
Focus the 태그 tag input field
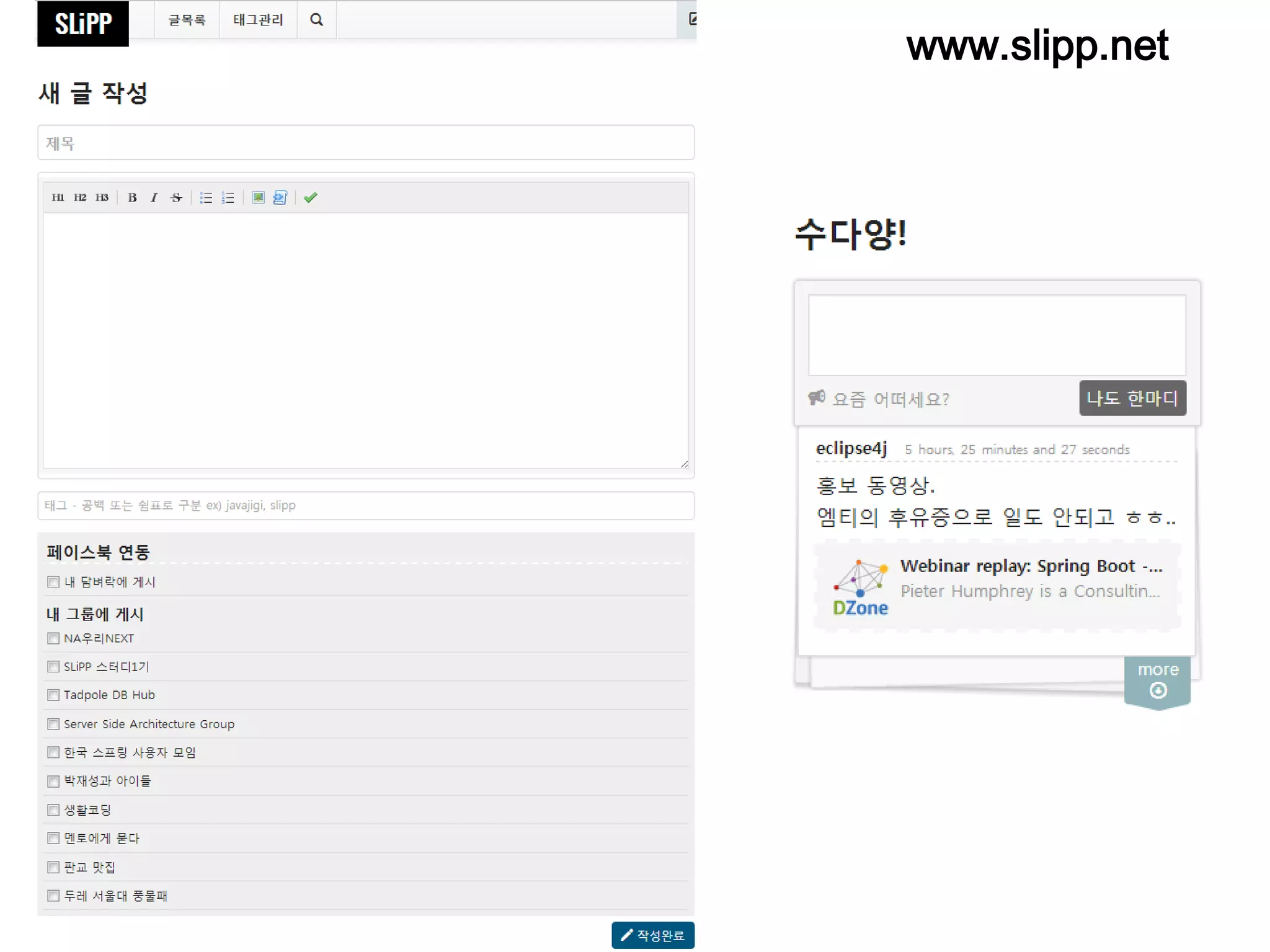click(x=366, y=506)
